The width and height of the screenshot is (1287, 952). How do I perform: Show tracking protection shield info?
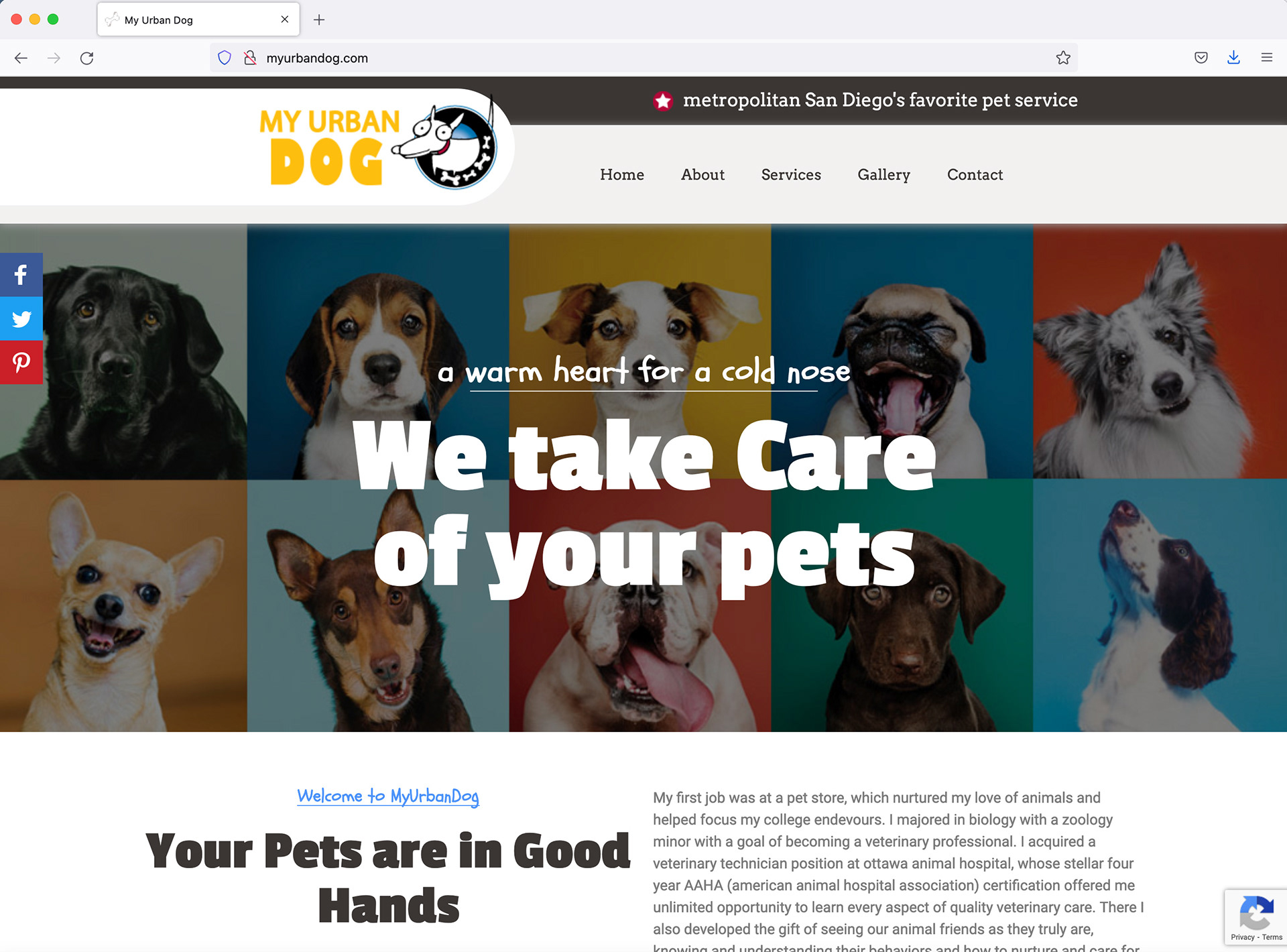tap(225, 58)
